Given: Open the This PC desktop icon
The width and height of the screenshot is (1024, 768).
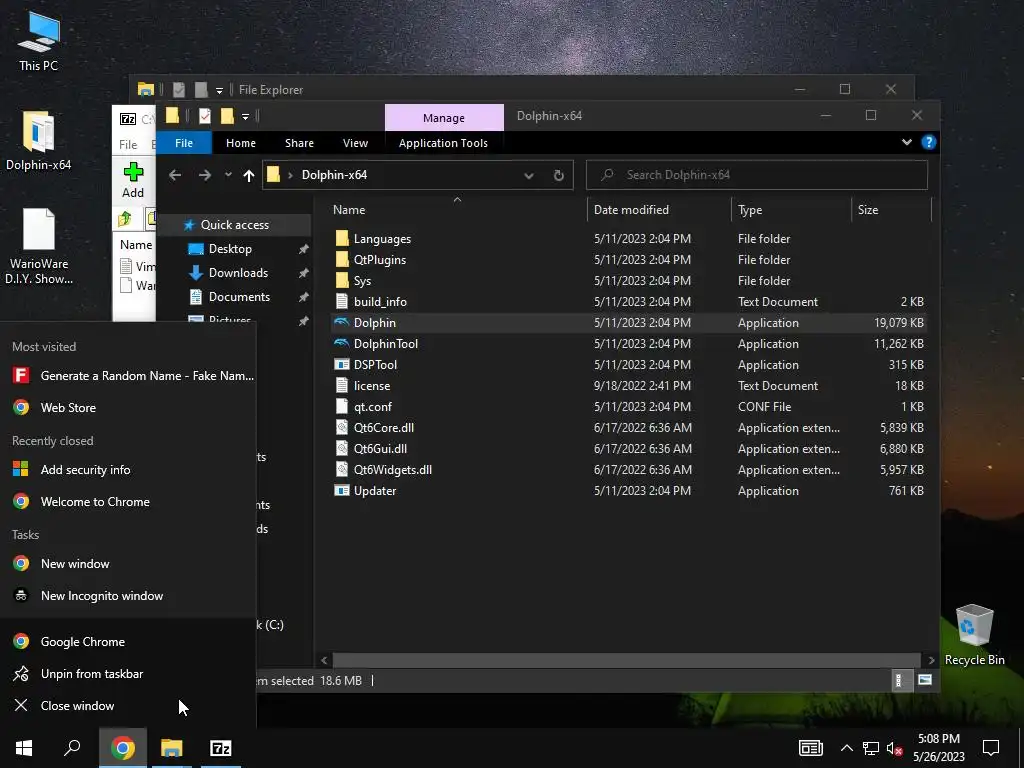Looking at the screenshot, I should coord(39,41).
